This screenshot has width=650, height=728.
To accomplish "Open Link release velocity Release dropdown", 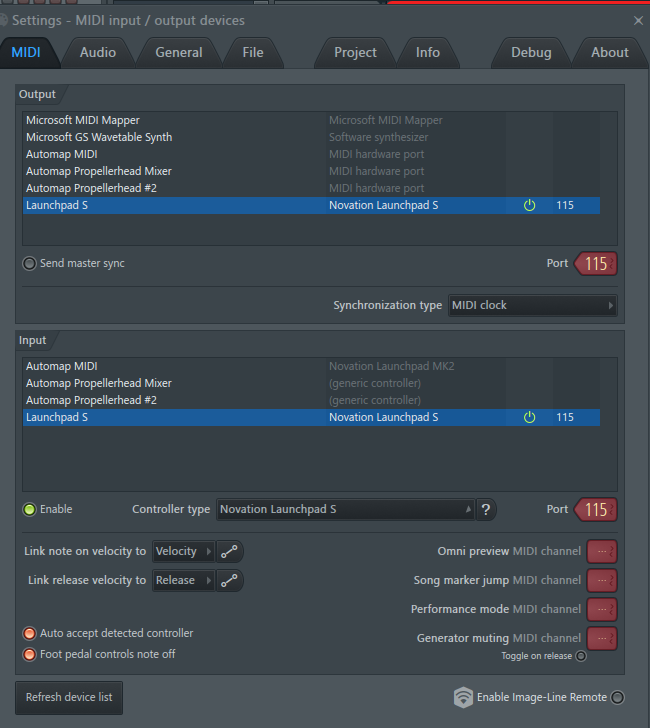I will (183, 580).
